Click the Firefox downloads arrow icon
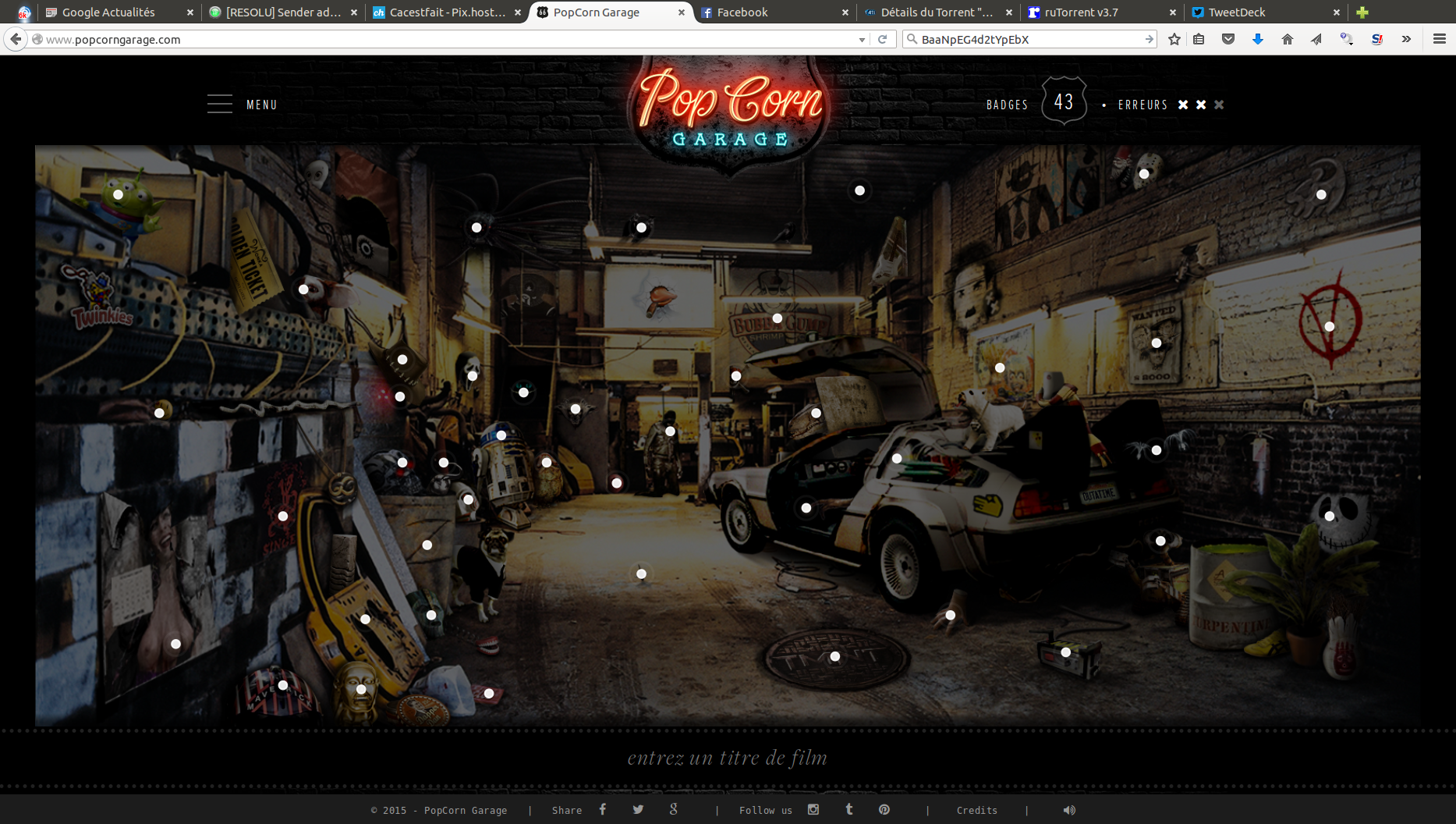 (1258, 39)
